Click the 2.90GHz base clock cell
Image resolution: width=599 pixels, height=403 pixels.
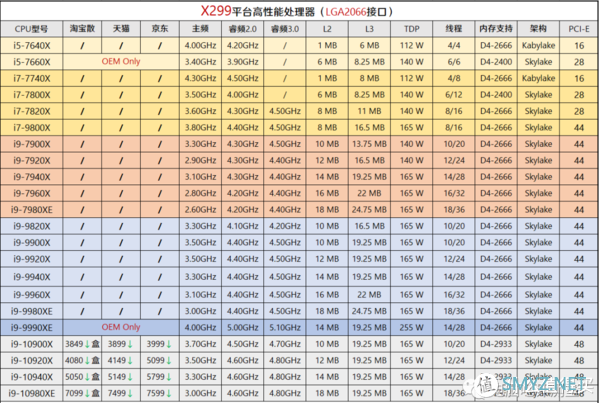200,160
